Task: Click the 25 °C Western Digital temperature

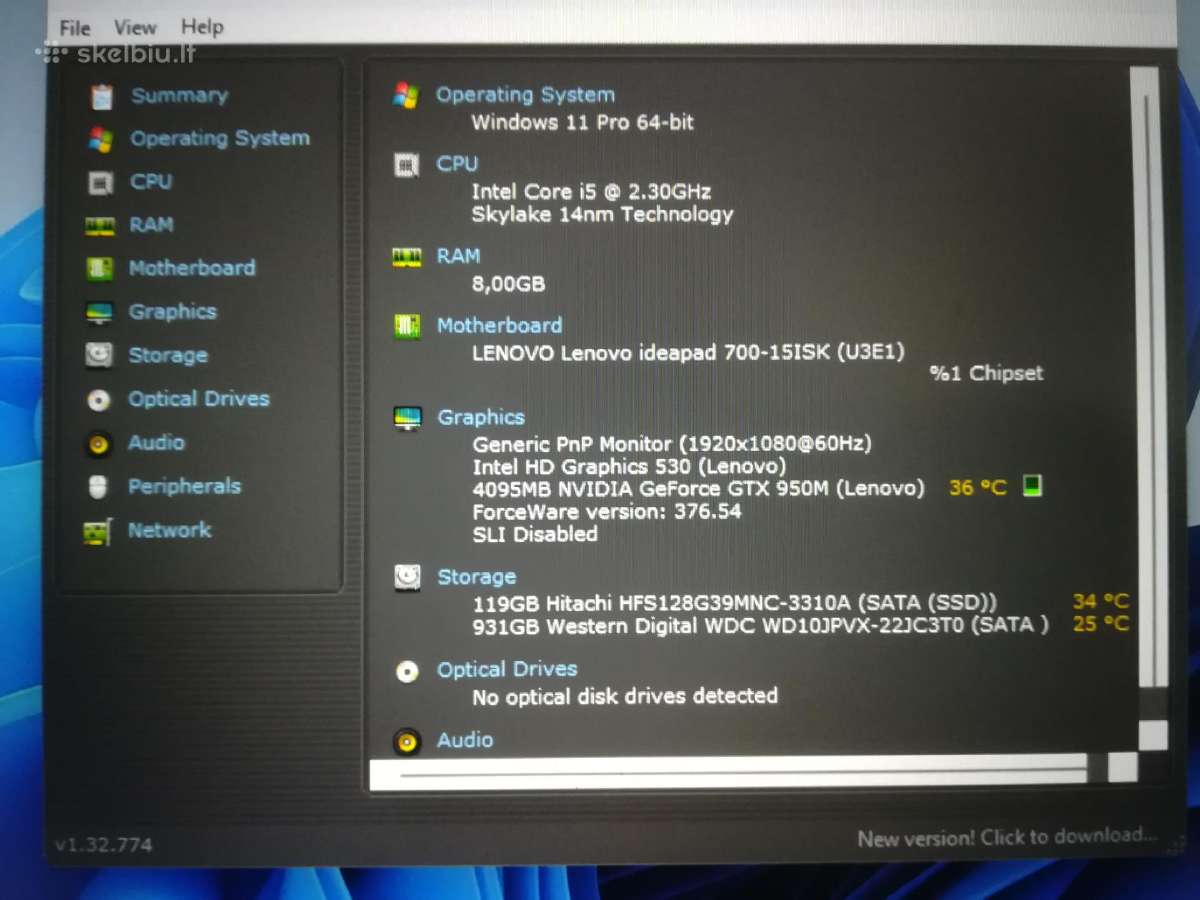Action: [x=1100, y=624]
